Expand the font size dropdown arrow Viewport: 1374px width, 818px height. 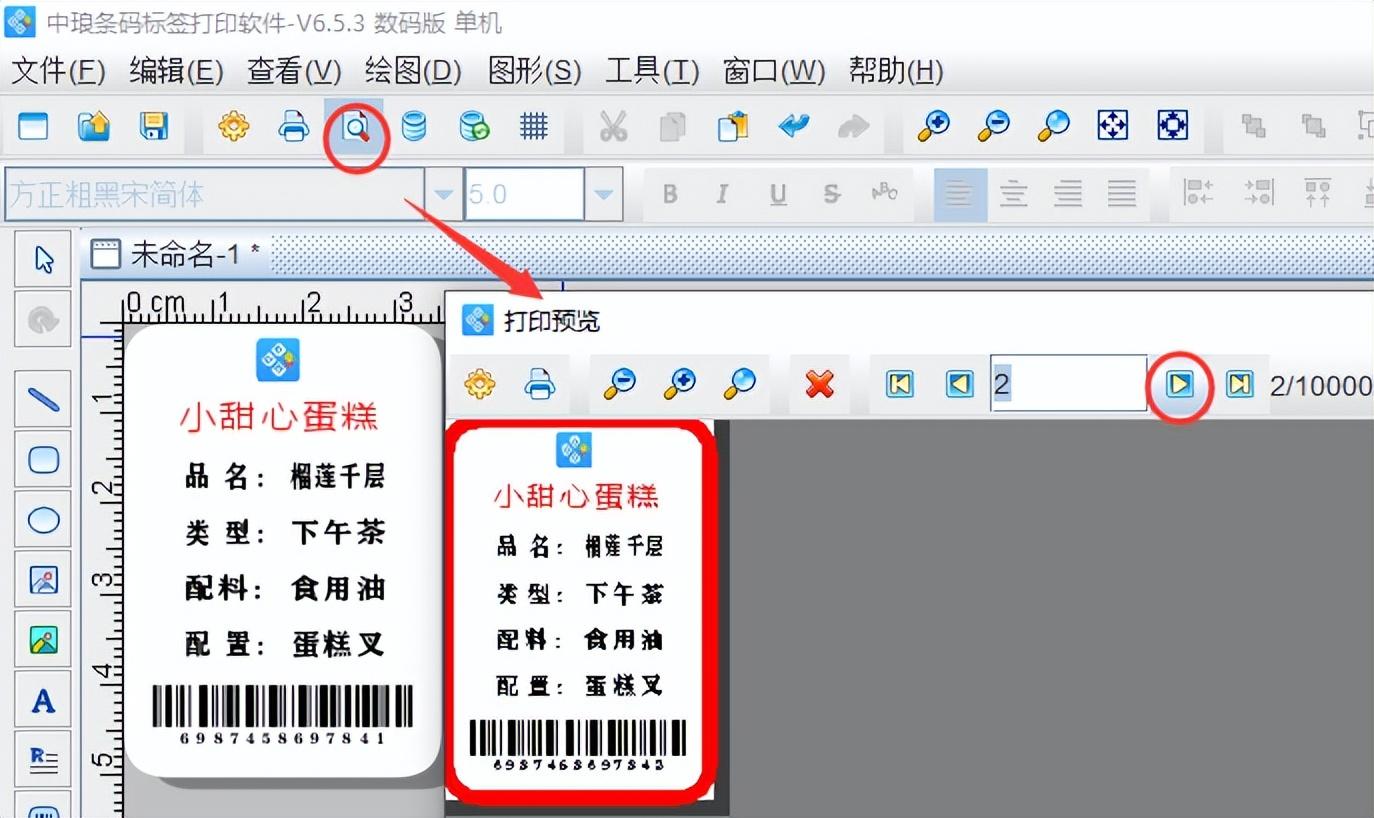pos(603,194)
